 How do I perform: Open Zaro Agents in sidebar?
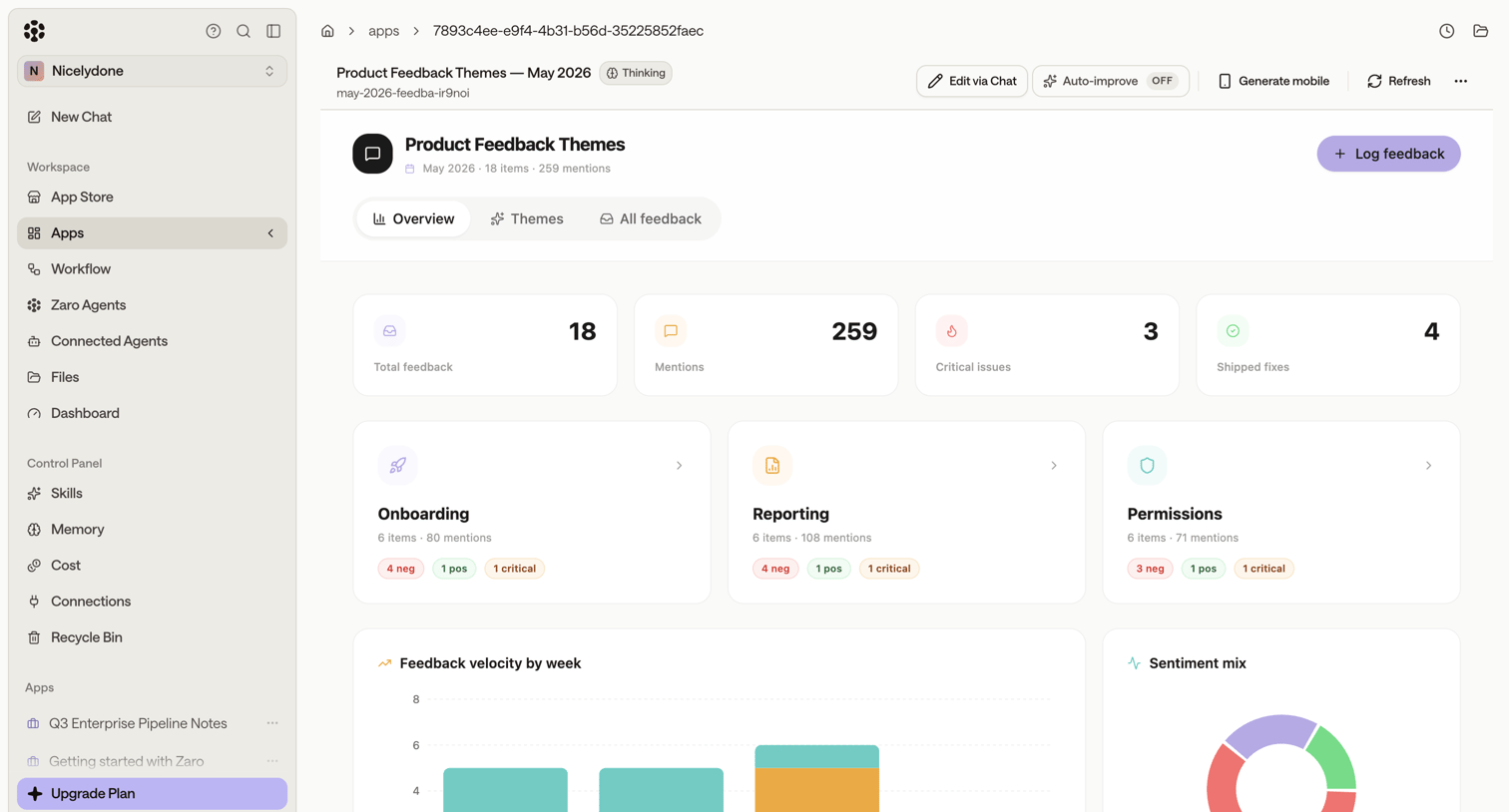pyautogui.click(x=152, y=305)
